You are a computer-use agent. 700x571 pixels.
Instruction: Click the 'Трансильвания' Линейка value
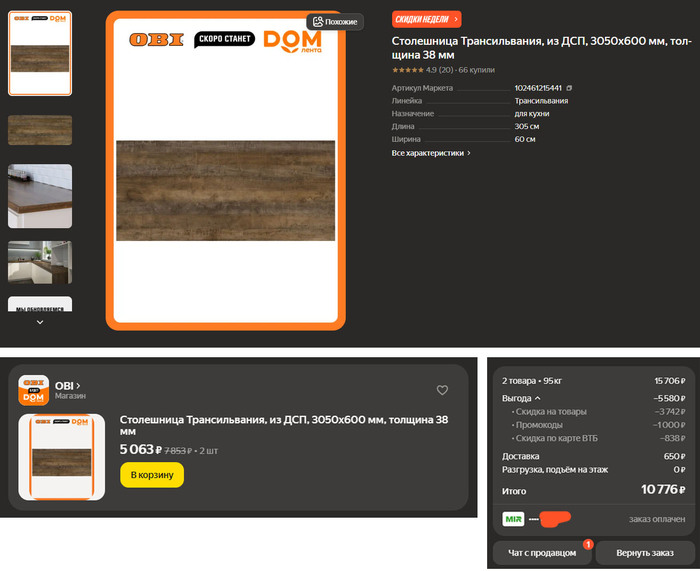point(541,100)
